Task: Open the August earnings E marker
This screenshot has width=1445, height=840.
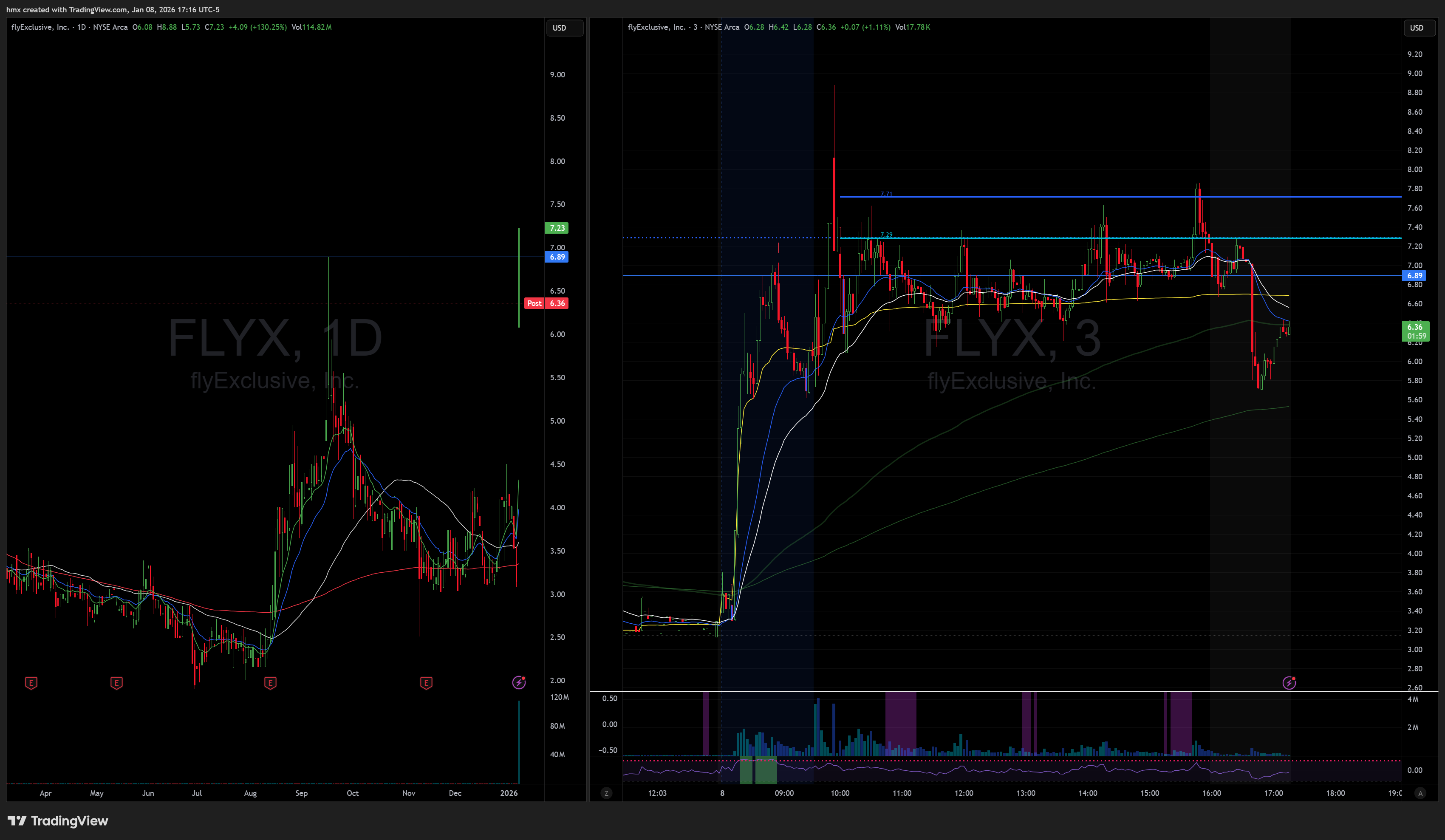Action: tap(270, 683)
